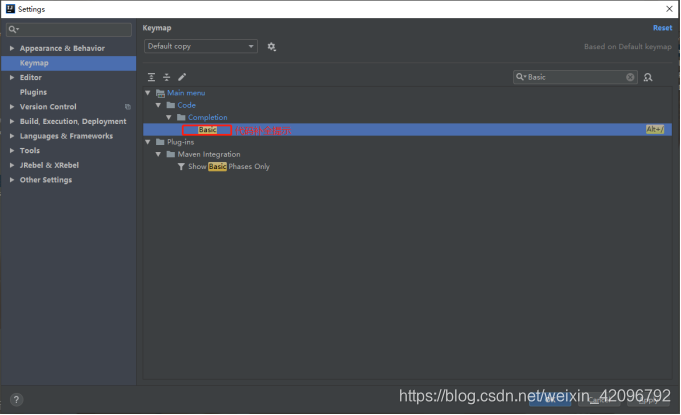This screenshot has width=681, height=415.
Task: Open the Plugins settings page
Action: coord(33,92)
